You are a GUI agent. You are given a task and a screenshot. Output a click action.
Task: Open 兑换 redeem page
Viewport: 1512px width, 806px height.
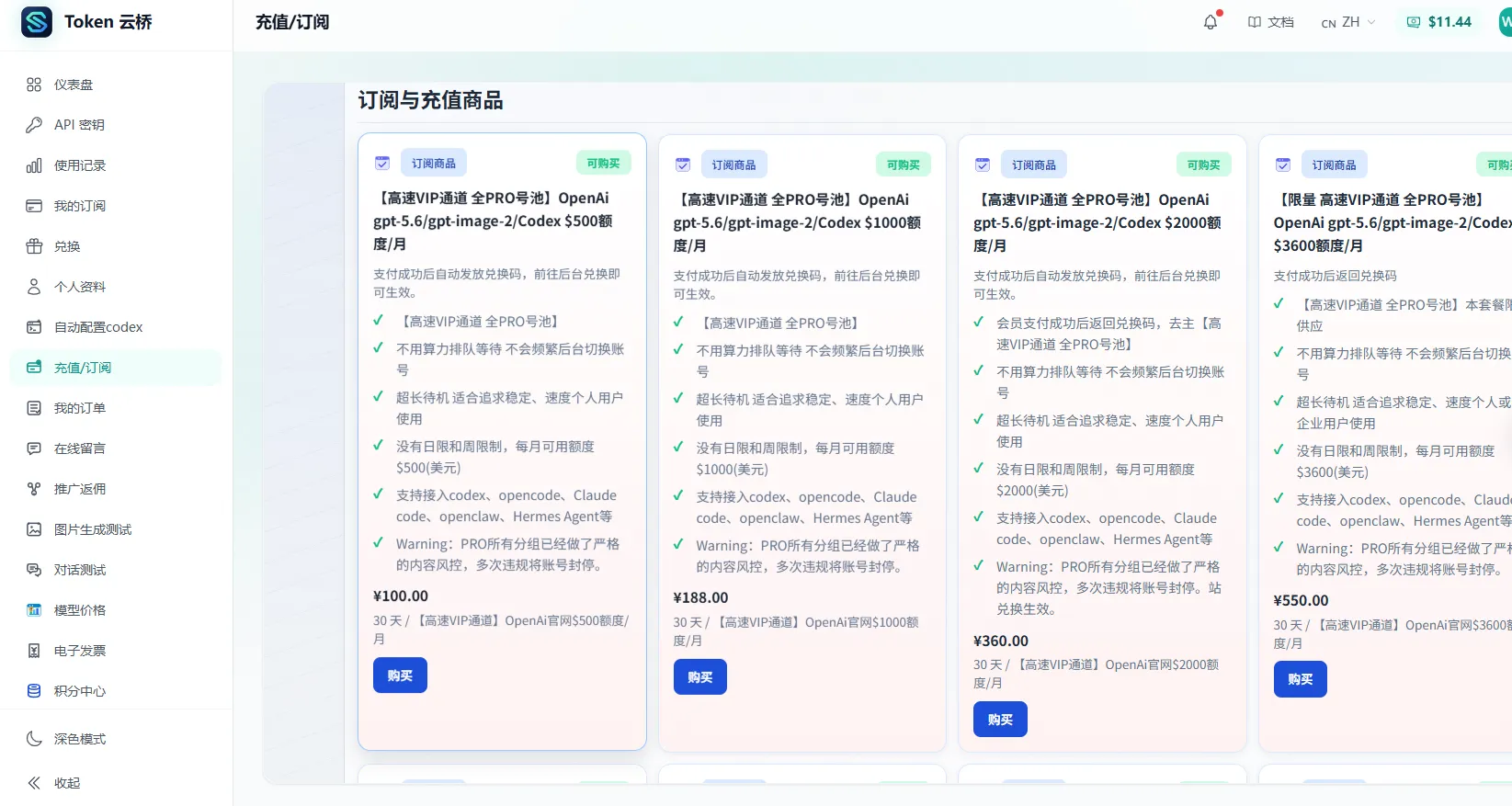(116, 246)
